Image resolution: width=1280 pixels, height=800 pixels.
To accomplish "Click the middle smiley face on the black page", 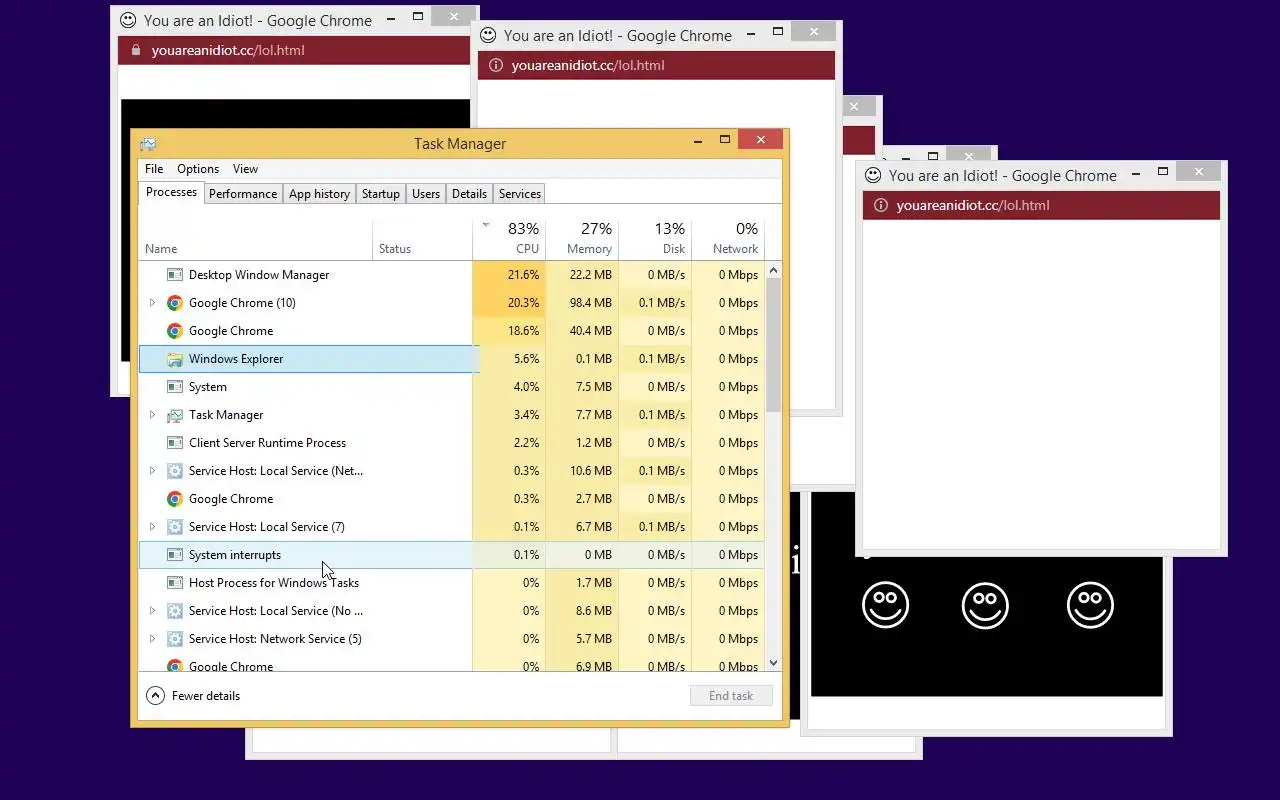I will coord(985,606).
